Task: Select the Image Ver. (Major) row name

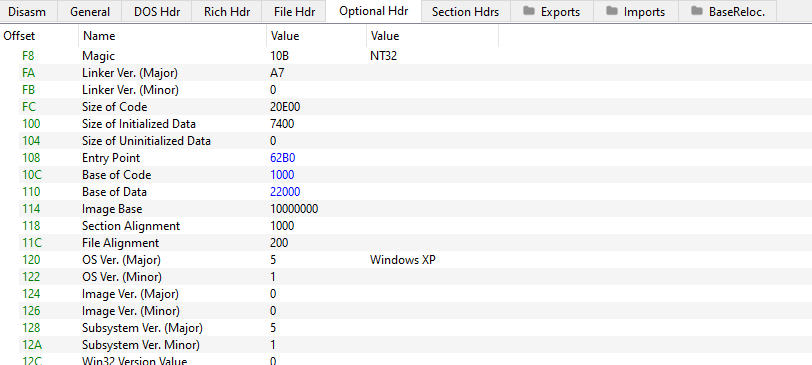Action: click(130, 294)
